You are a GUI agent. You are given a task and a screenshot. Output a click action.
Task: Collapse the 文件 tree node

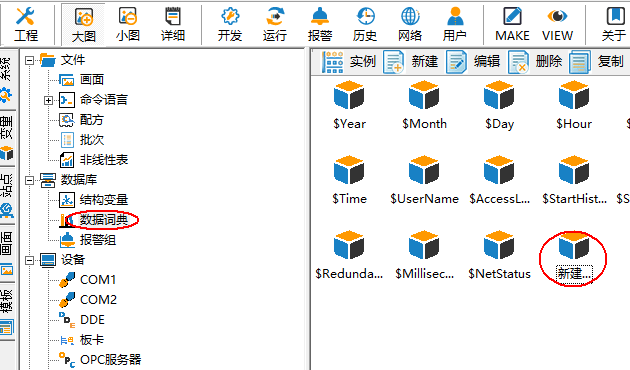29,60
